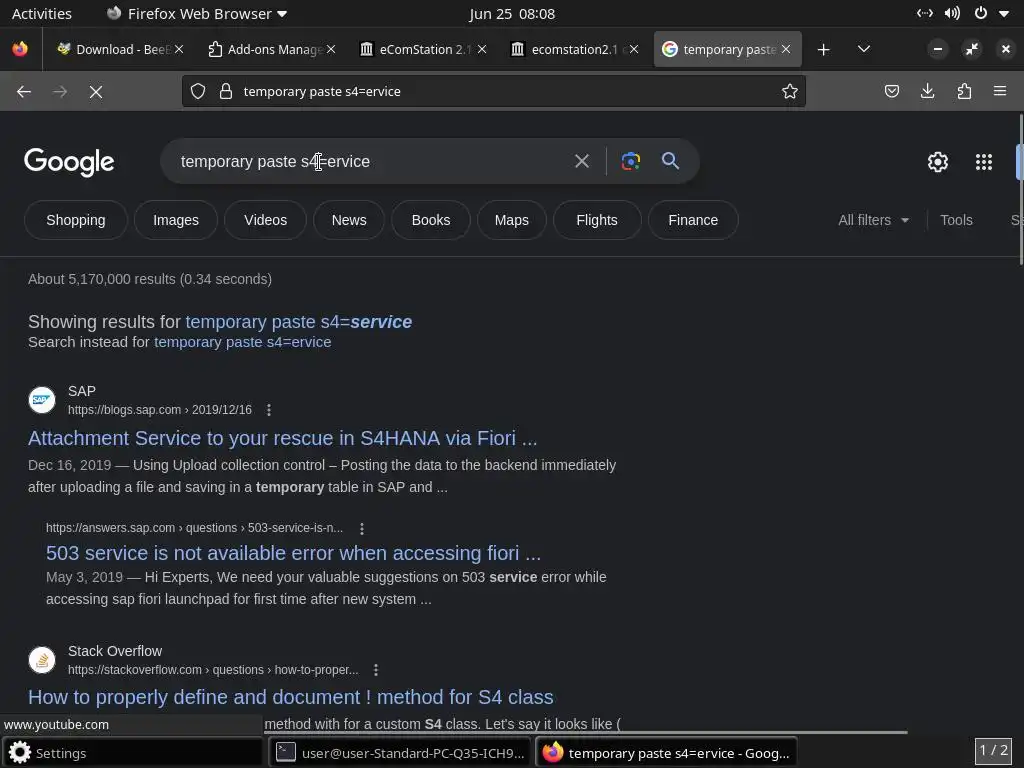Open a new browser tab
This screenshot has height=768, width=1024.
[x=824, y=50]
